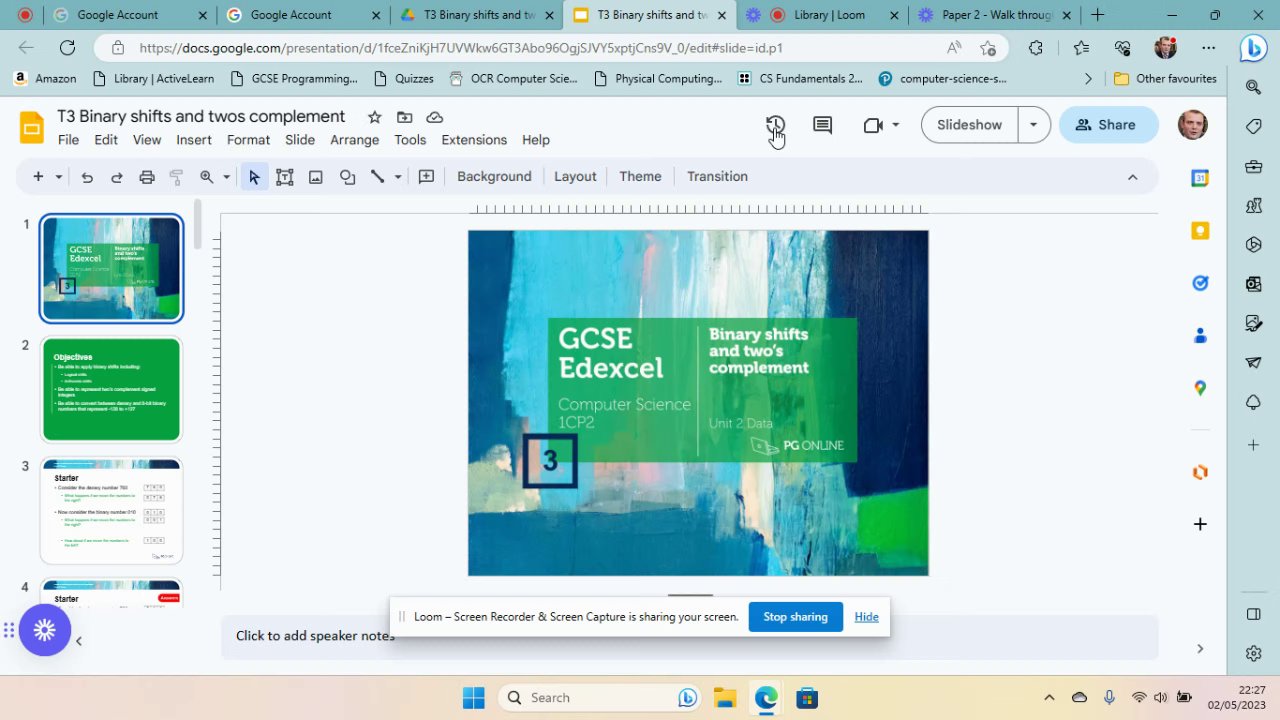The height and width of the screenshot is (720, 1280).
Task: Open Outlook in the Edge sidebar
Action: coord(1253,285)
